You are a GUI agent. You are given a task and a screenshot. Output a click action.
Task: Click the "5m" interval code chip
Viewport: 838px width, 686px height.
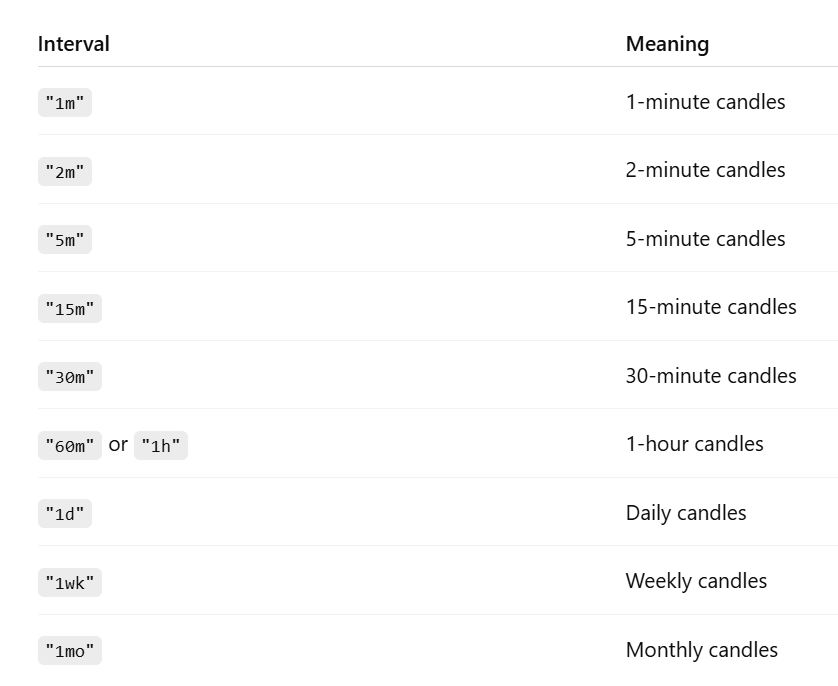[x=65, y=240]
